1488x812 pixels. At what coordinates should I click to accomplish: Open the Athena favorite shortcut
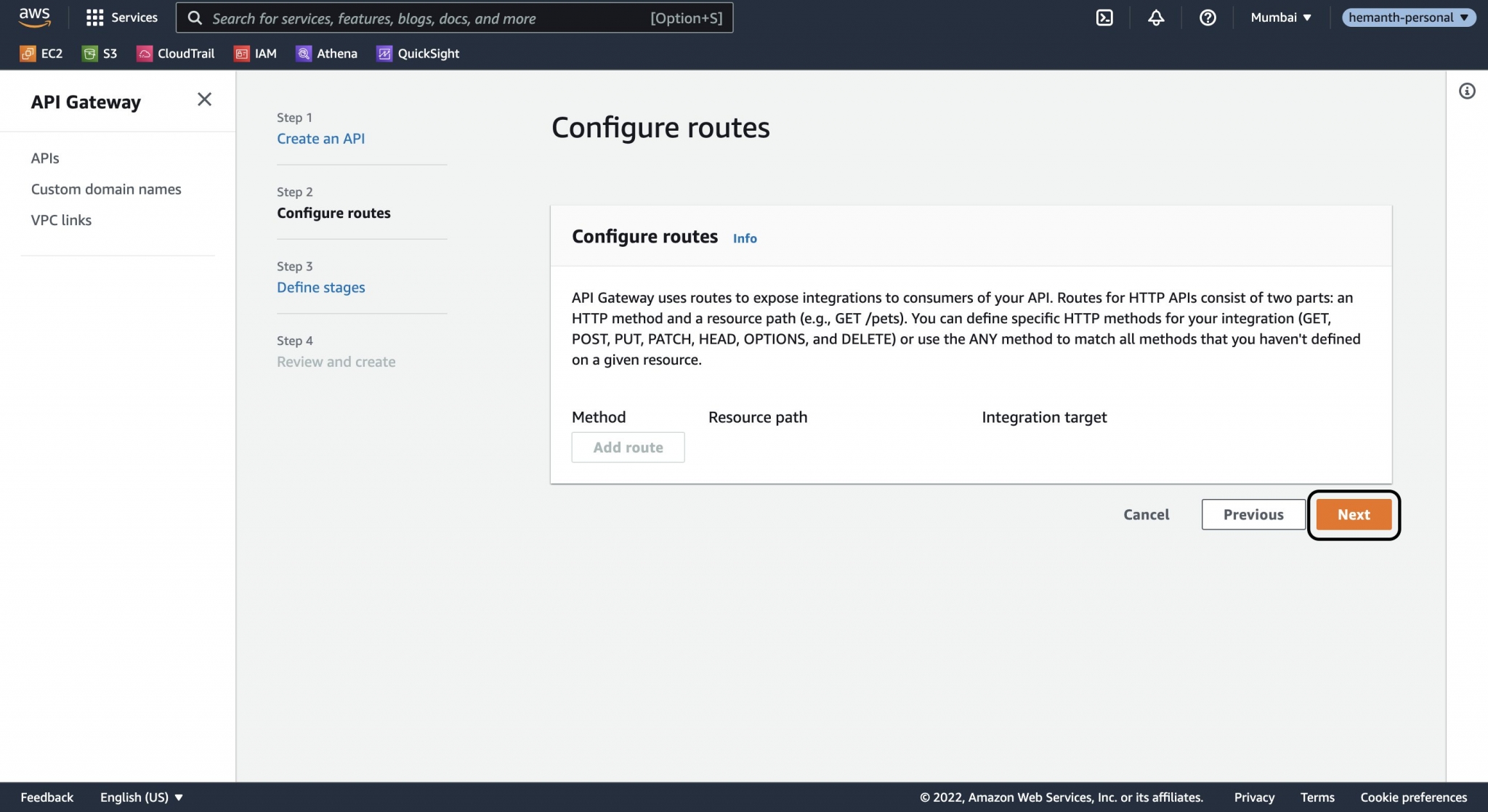(x=327, y=53)
